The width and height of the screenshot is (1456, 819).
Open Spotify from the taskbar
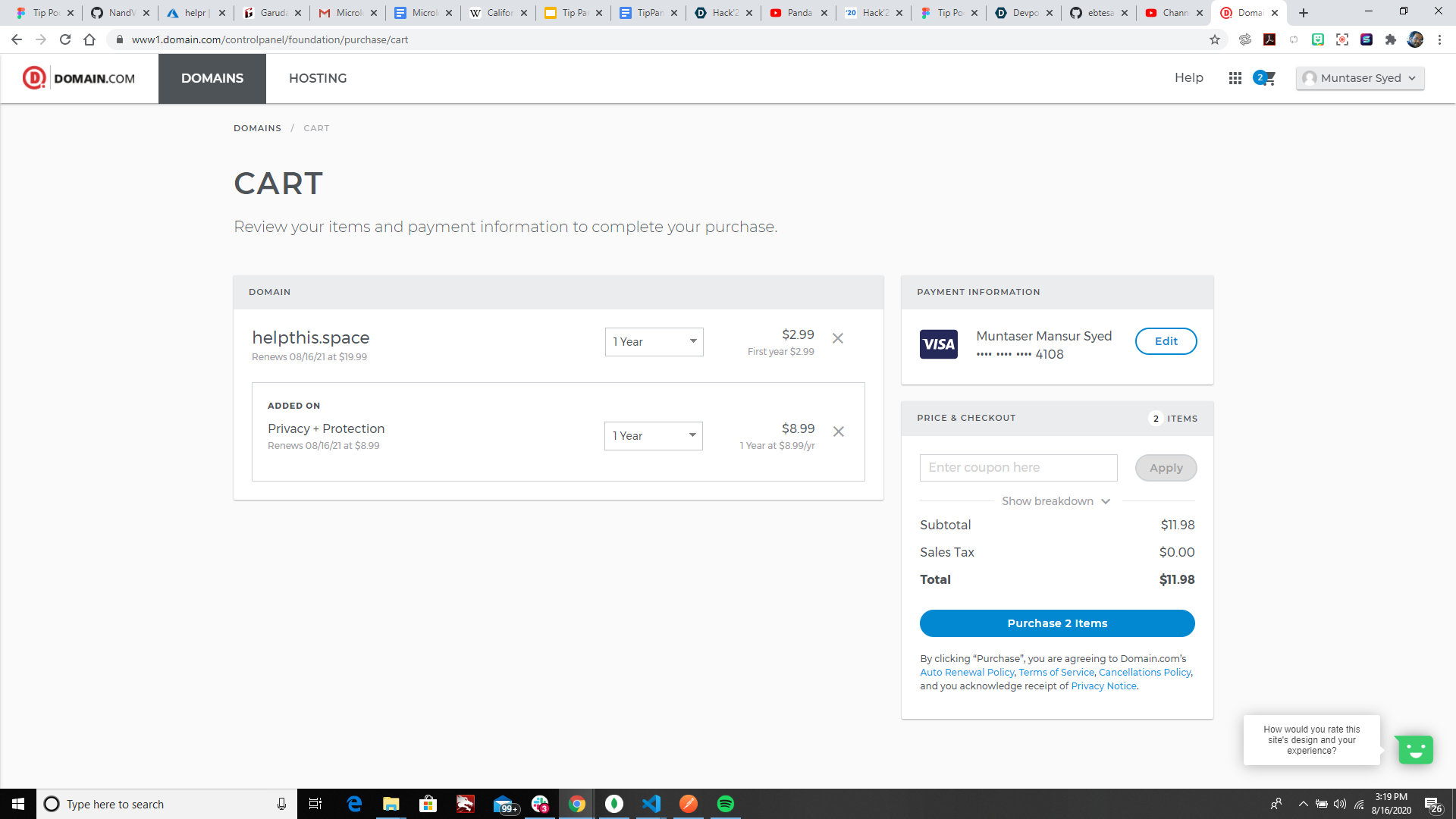pos(725,804)
